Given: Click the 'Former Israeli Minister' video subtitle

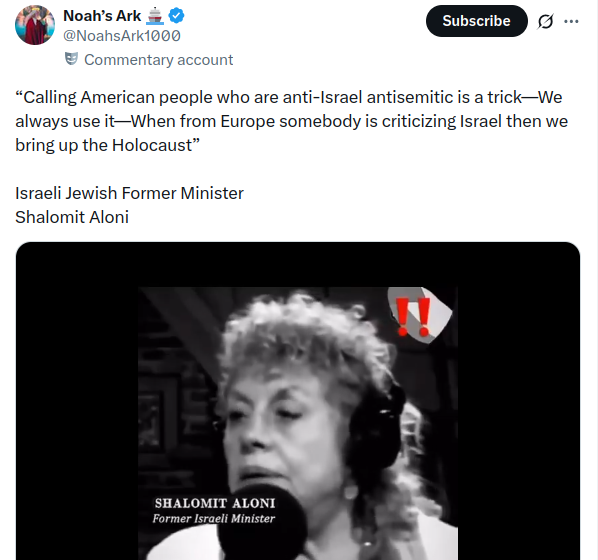Looking at the screenshot, I should [x=214, y=519].
